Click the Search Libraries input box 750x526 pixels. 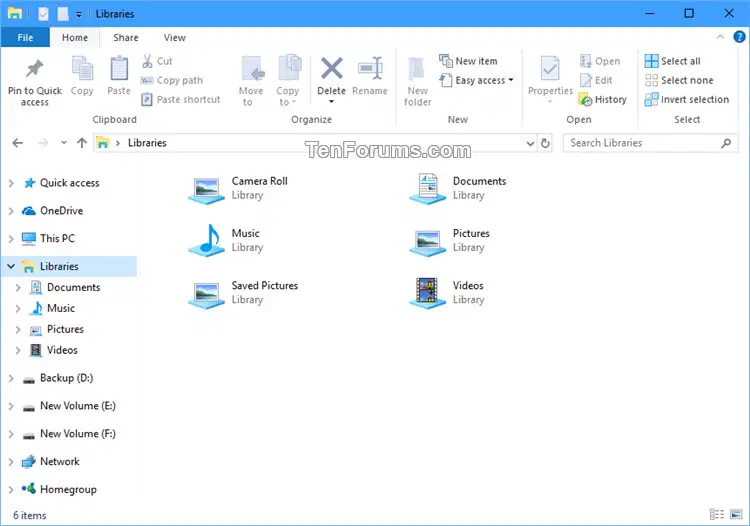point(643,143)
